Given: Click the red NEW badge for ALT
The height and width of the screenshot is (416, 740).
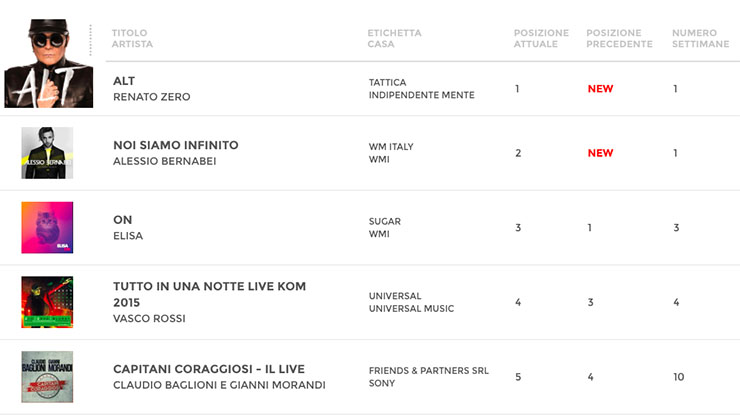Looking at the screenshot, I should [x=600, y=89].
